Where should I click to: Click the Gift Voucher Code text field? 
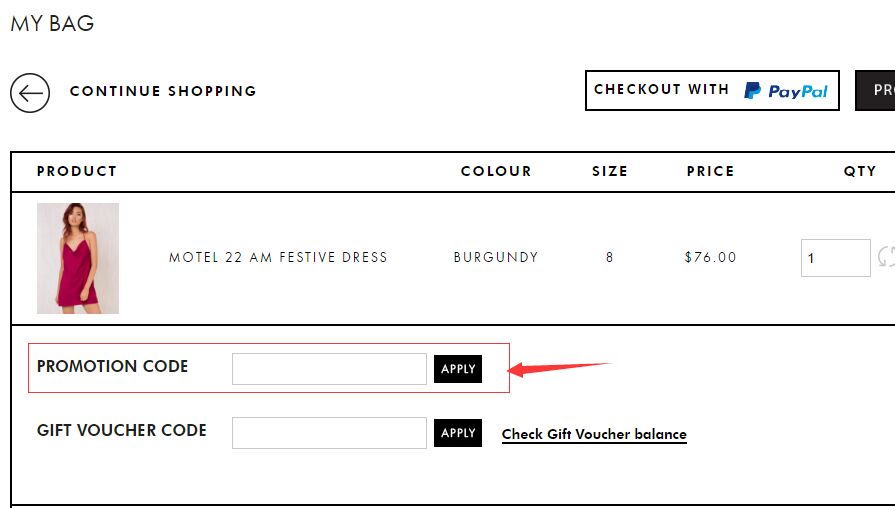click(x=329, y=433)
